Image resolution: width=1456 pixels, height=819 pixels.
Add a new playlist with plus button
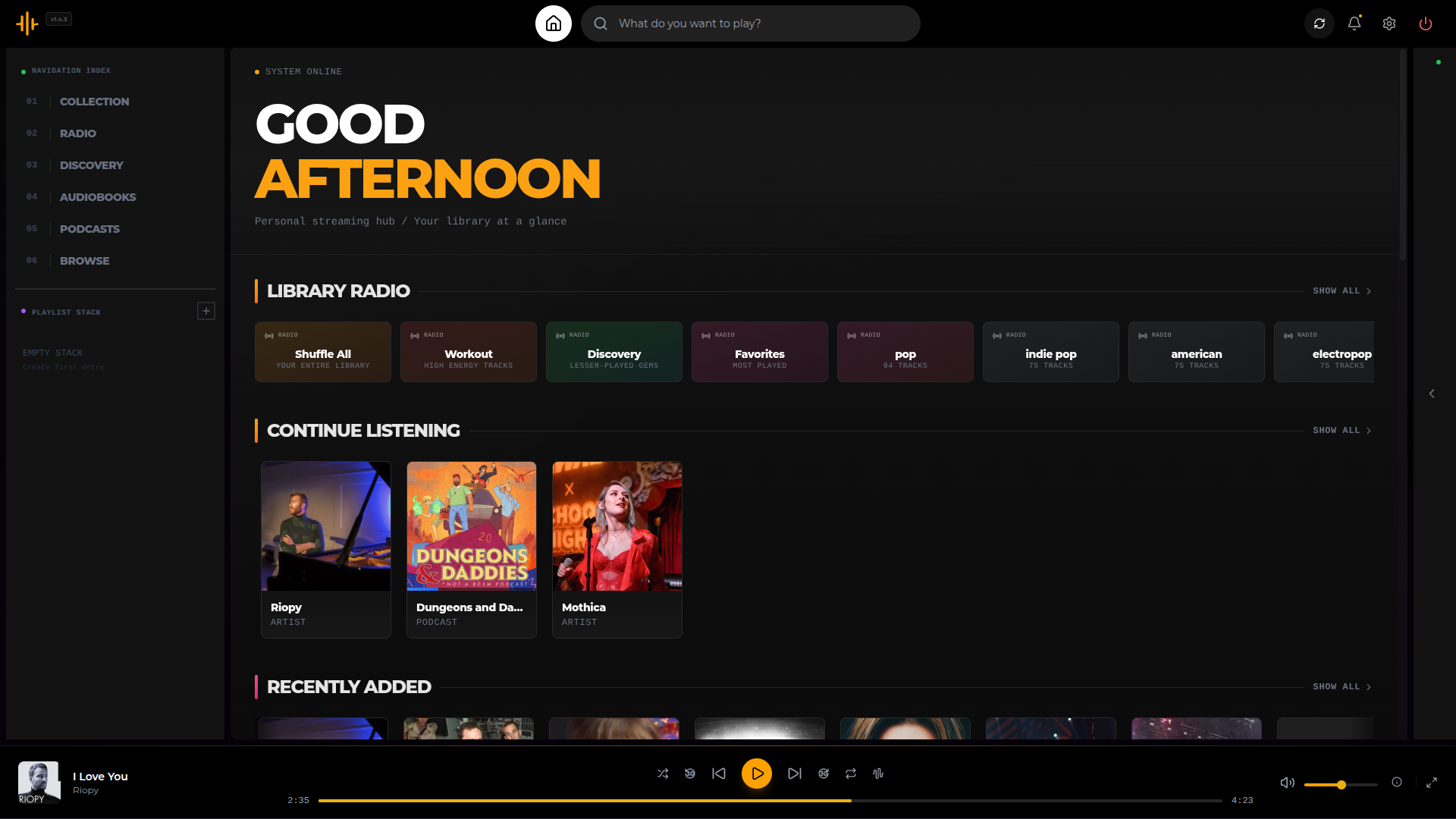click(x=206, y=311)
